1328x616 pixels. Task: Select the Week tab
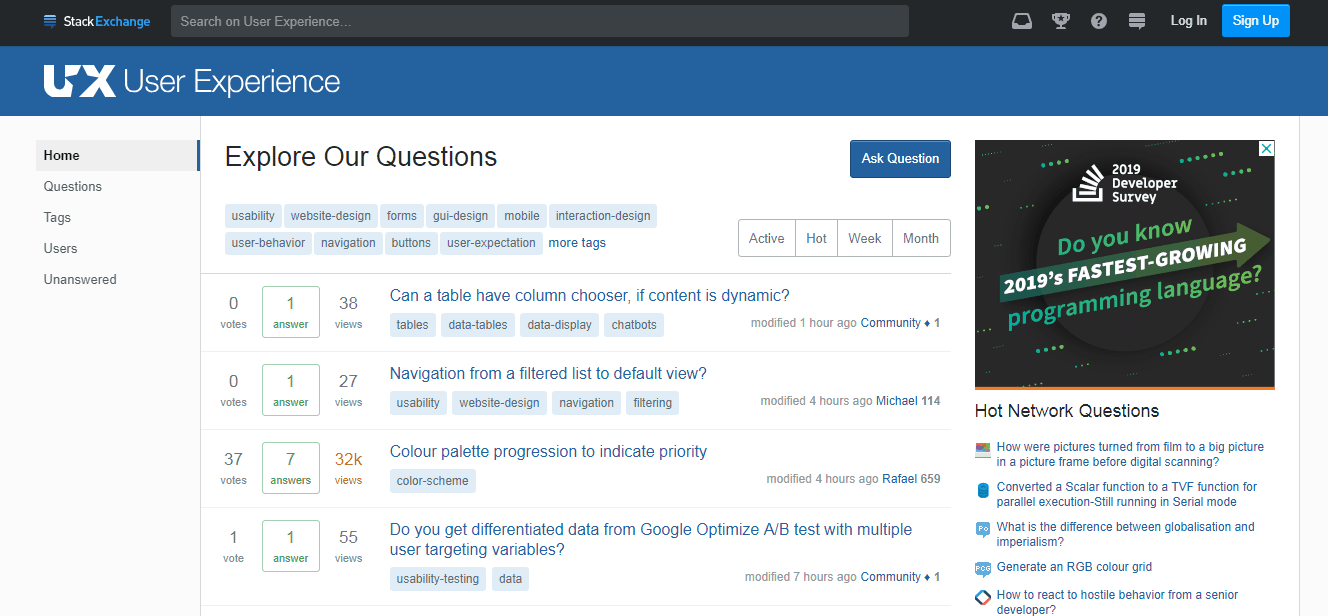click(x=865, y=238)
